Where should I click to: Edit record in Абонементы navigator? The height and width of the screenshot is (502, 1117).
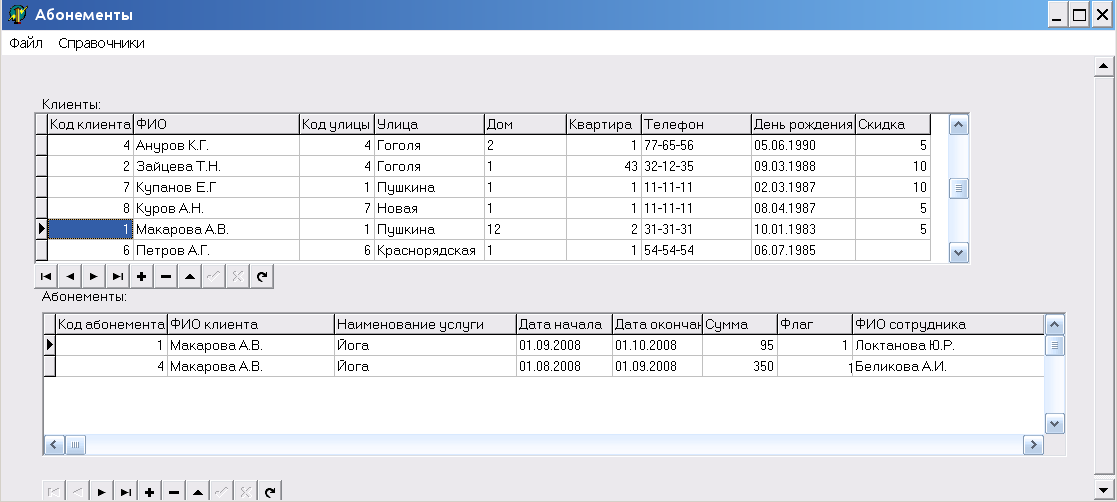coord(198,492)
